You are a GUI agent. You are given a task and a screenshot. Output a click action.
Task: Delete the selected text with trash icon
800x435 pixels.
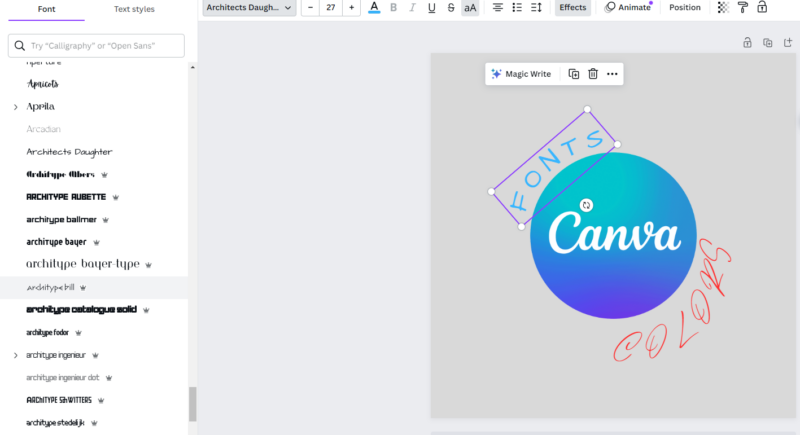593,74
